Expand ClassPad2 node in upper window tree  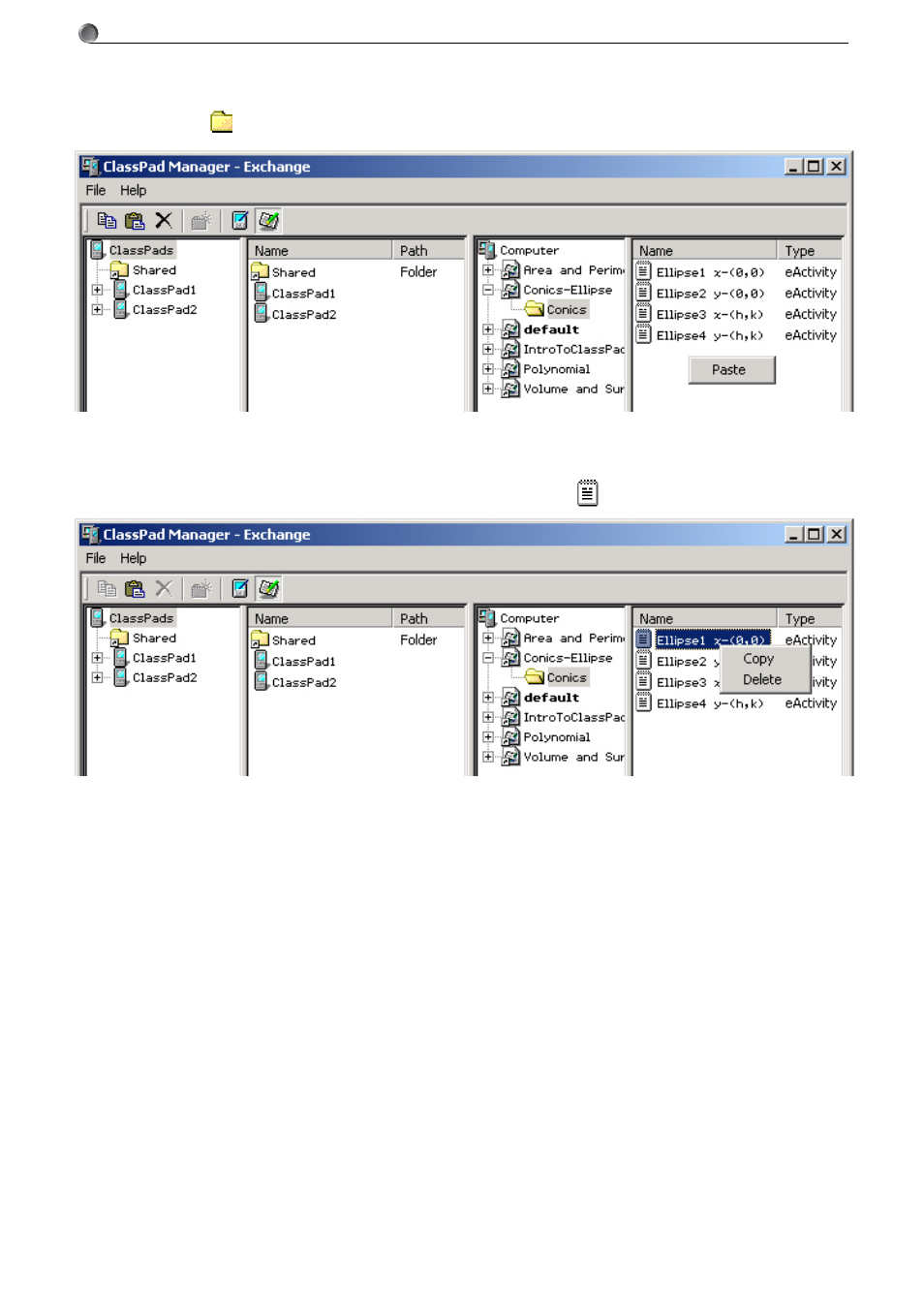click(97, 310)
